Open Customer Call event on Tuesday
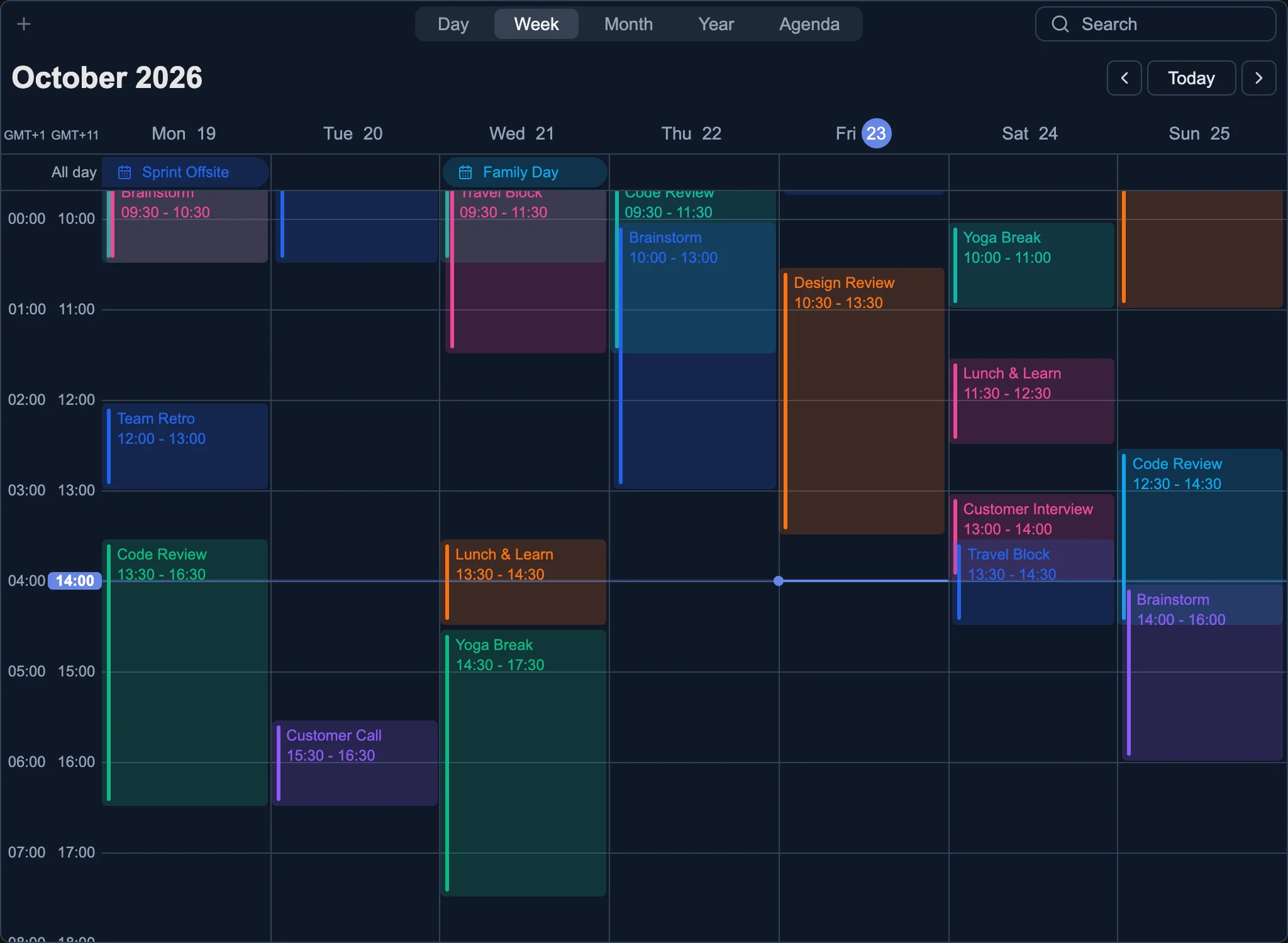This screenshot has height=943, width=1288. (355, 763)
